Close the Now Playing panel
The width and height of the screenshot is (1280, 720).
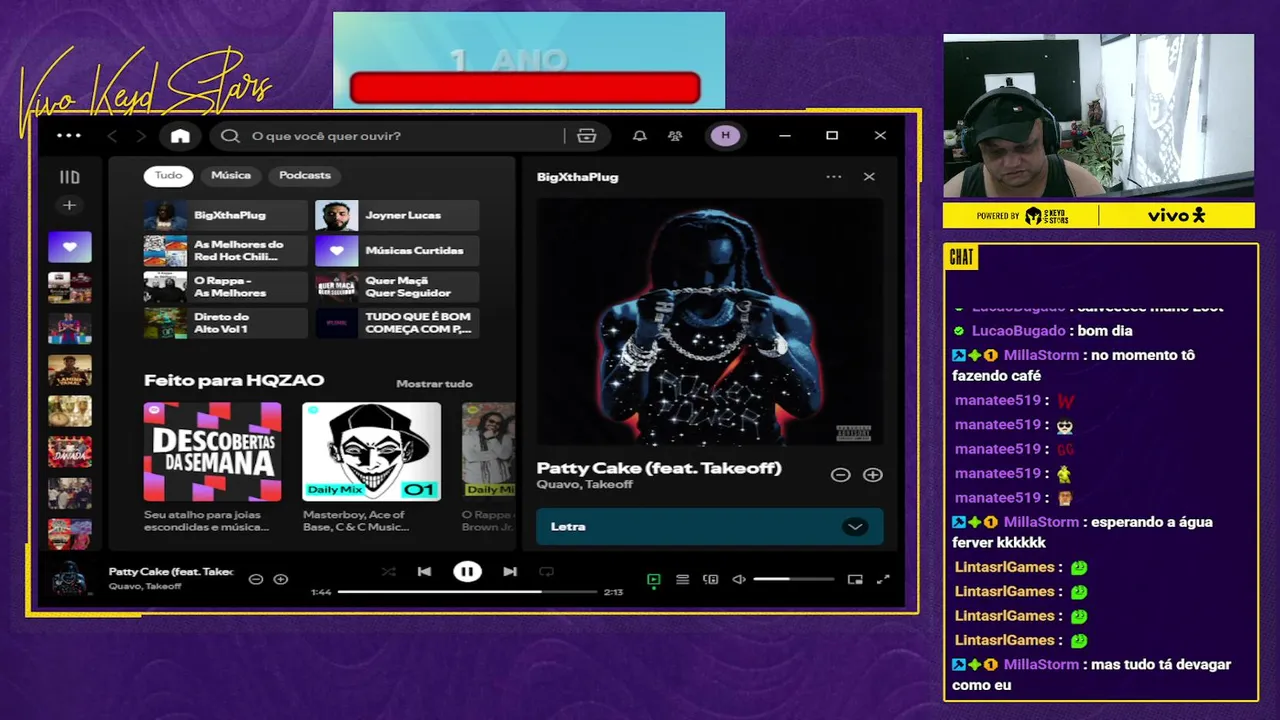point(869,177)
